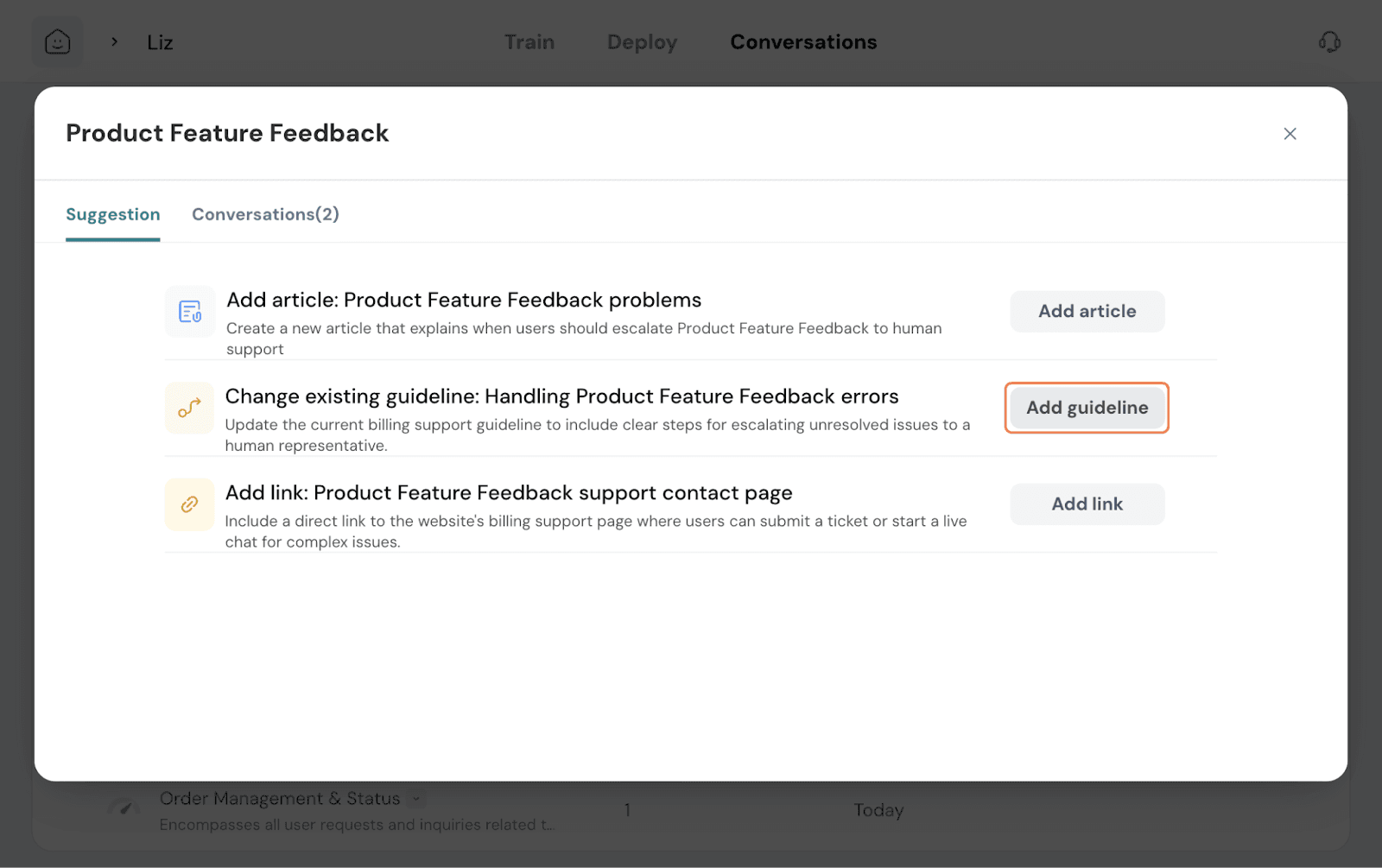Open the Conversations top navigation item
1382x868 pixels.
(x=803, y=41)
